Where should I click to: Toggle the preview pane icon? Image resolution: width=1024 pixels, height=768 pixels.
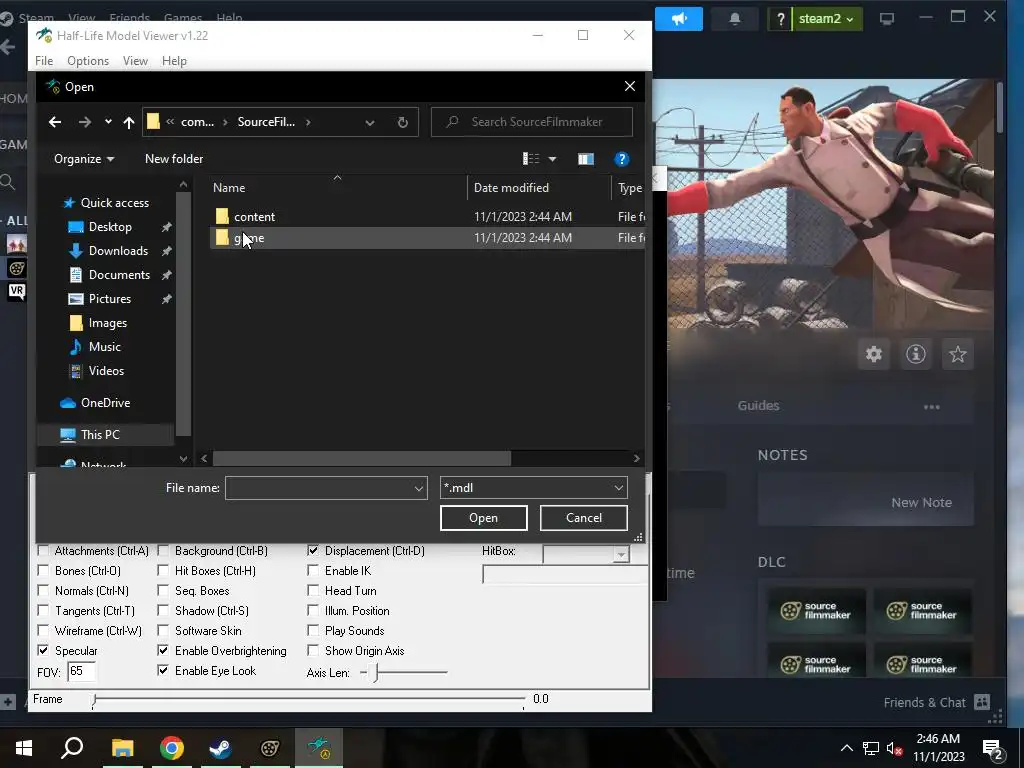586,159
